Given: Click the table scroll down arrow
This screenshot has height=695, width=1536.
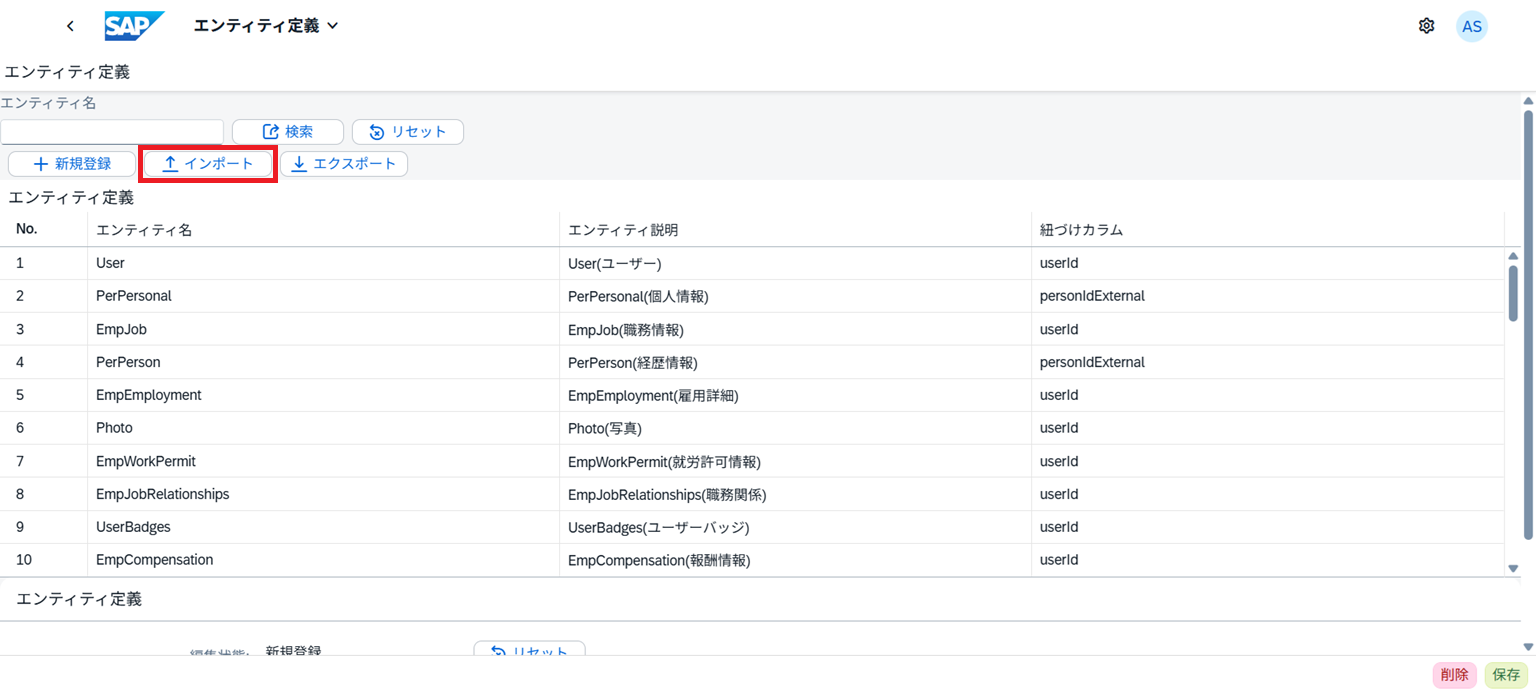Looking at the screenshot, I should 1513,568.
